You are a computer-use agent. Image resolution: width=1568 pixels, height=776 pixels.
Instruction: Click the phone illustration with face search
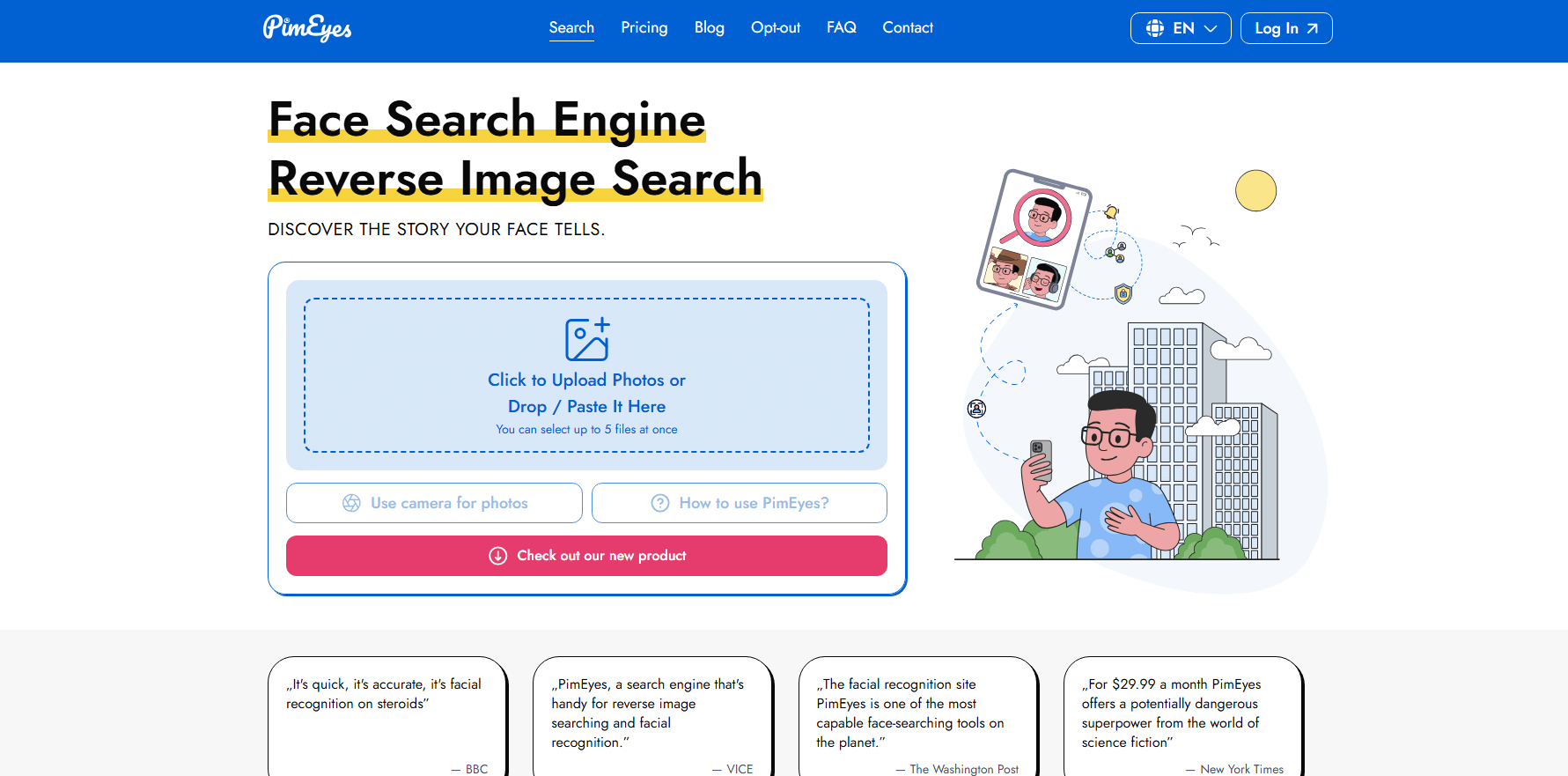click(1034, 239)
